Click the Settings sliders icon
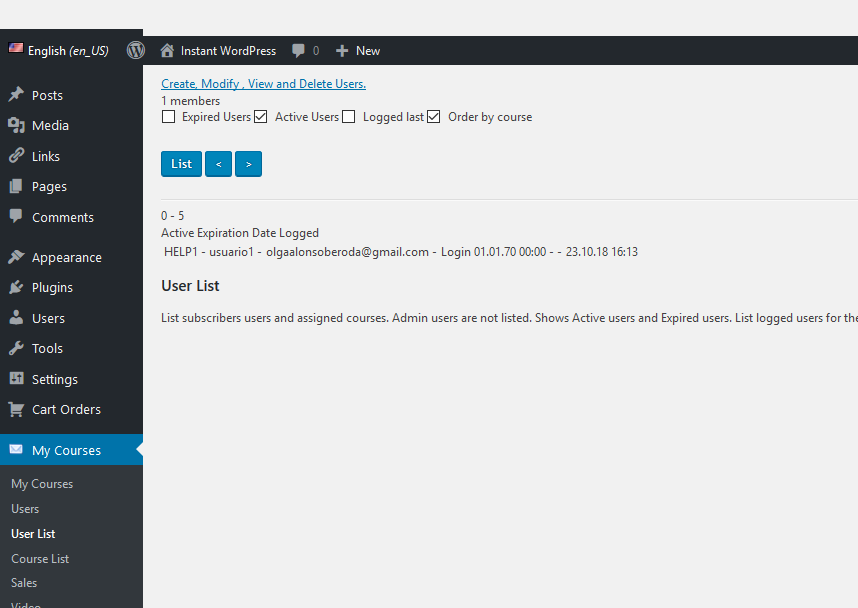Viewport: 858px width, 608px height. click(16, 378)
